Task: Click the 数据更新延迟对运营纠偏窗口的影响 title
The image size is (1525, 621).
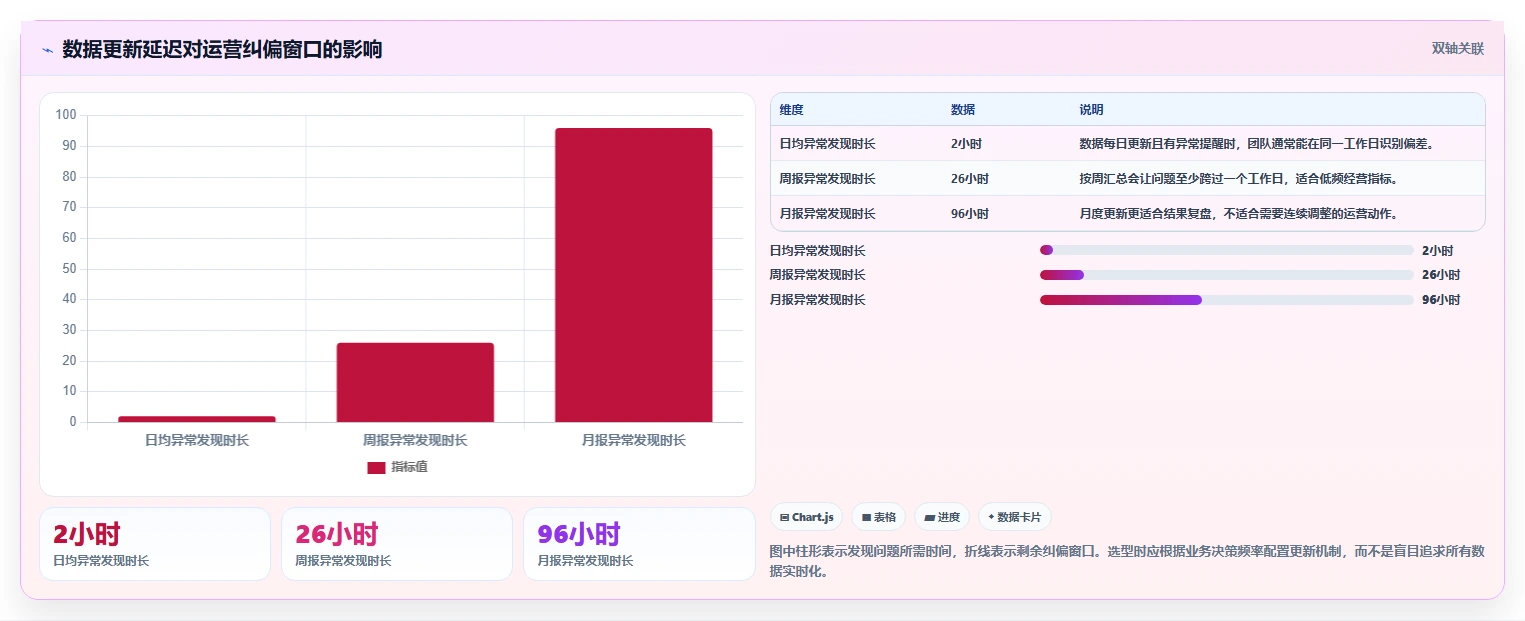Action: [222, 50]
